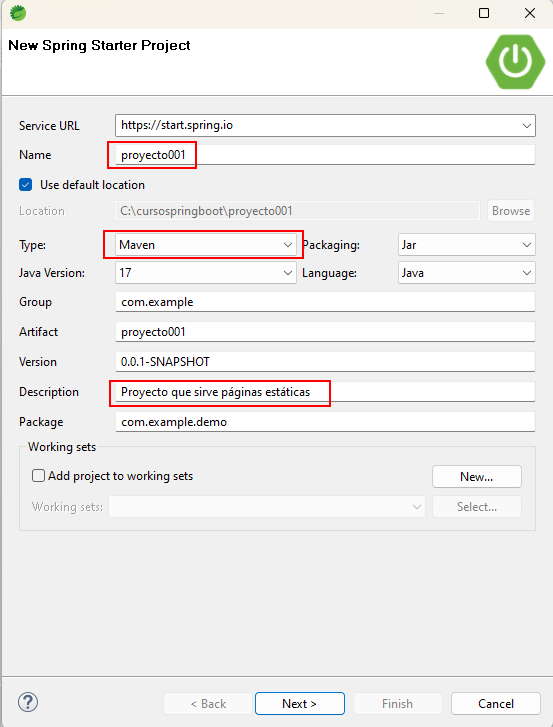Click the Spring Boot power logo
This screenshot has width=553, height=727.
pos(515,62)
